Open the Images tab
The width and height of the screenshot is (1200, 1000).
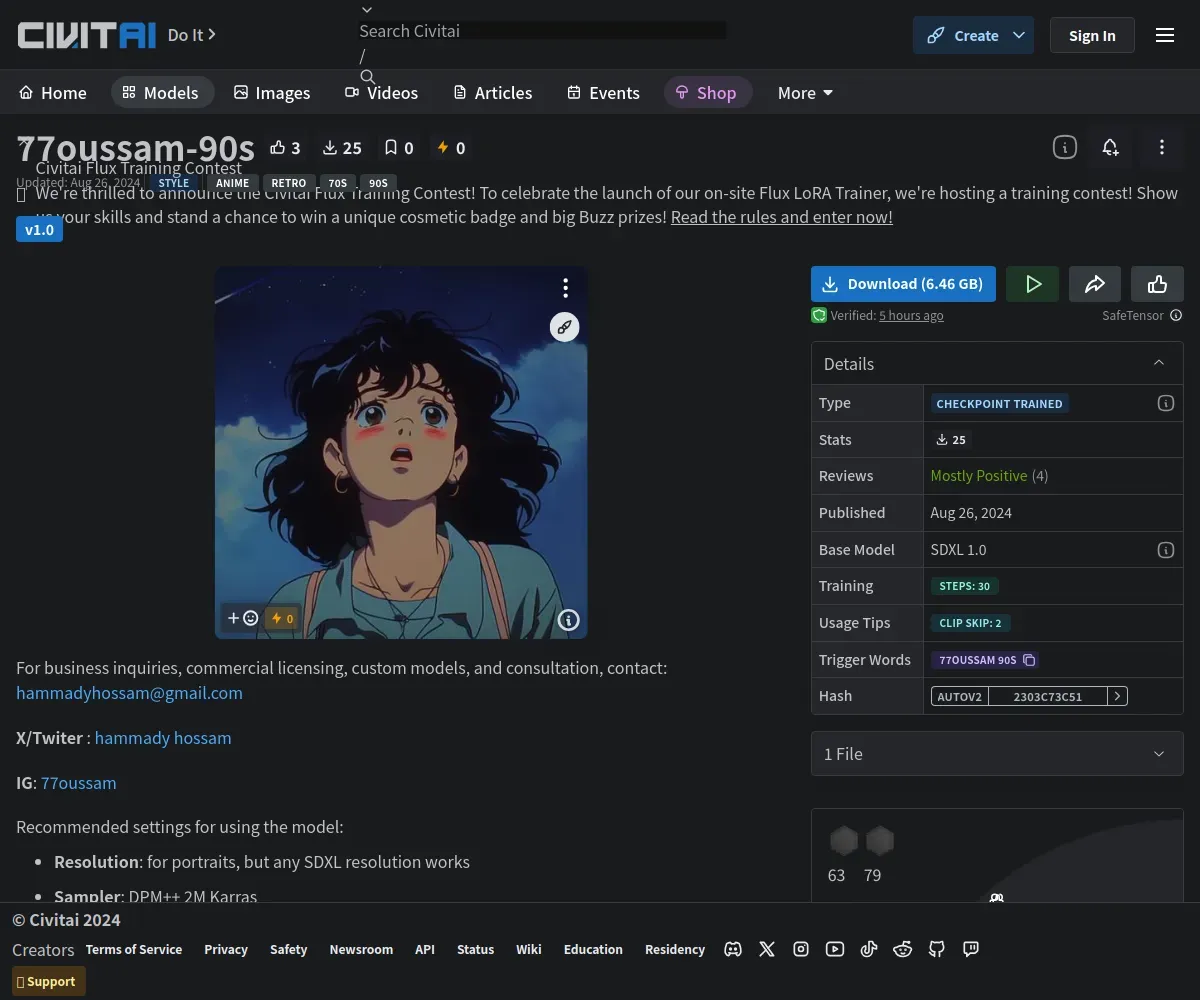pyautogui.click(x=272, y=93)
